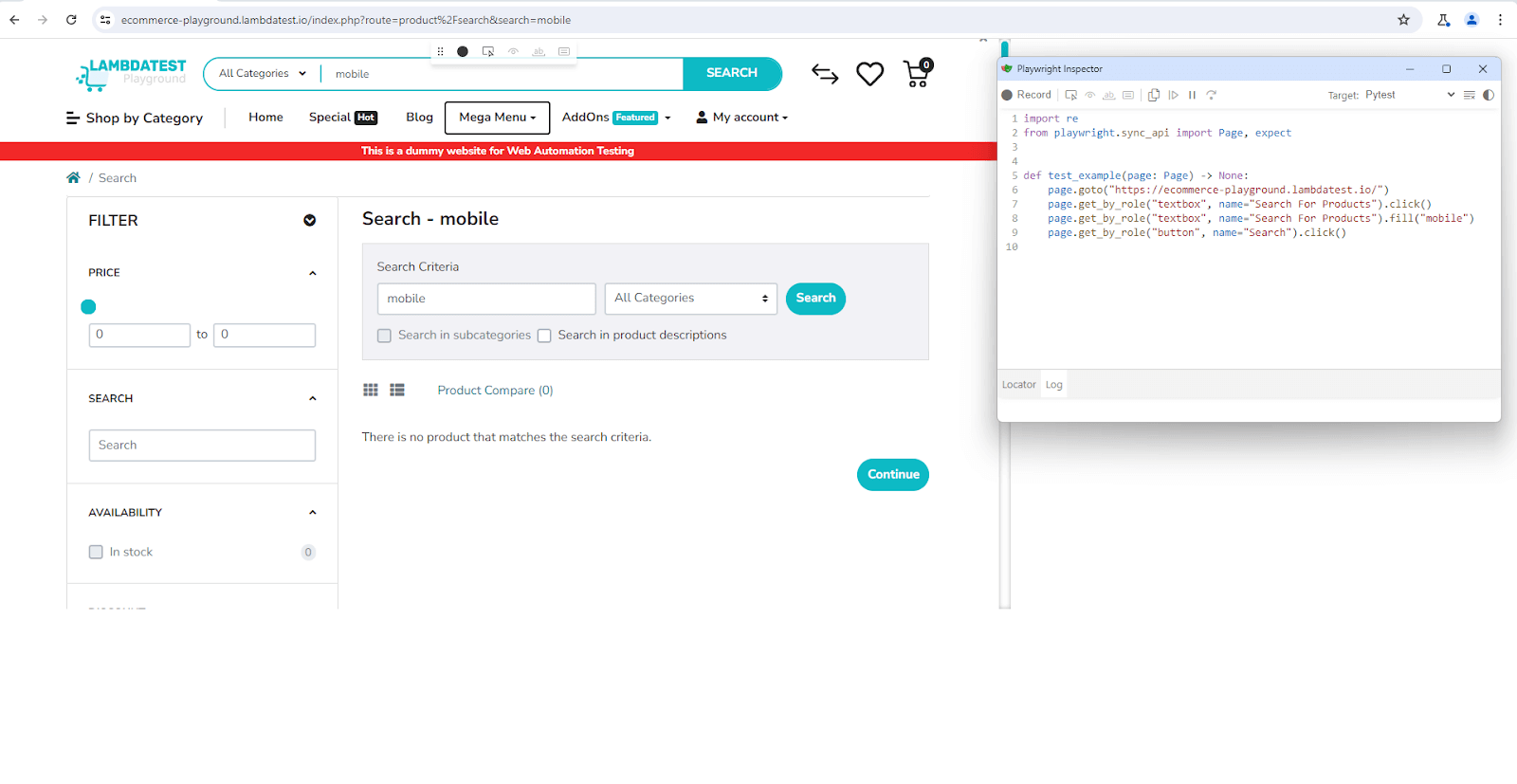The image size is (1517, 784).
Task: Collapse the SEARCH filter section
Action: (x=313, y=399)
